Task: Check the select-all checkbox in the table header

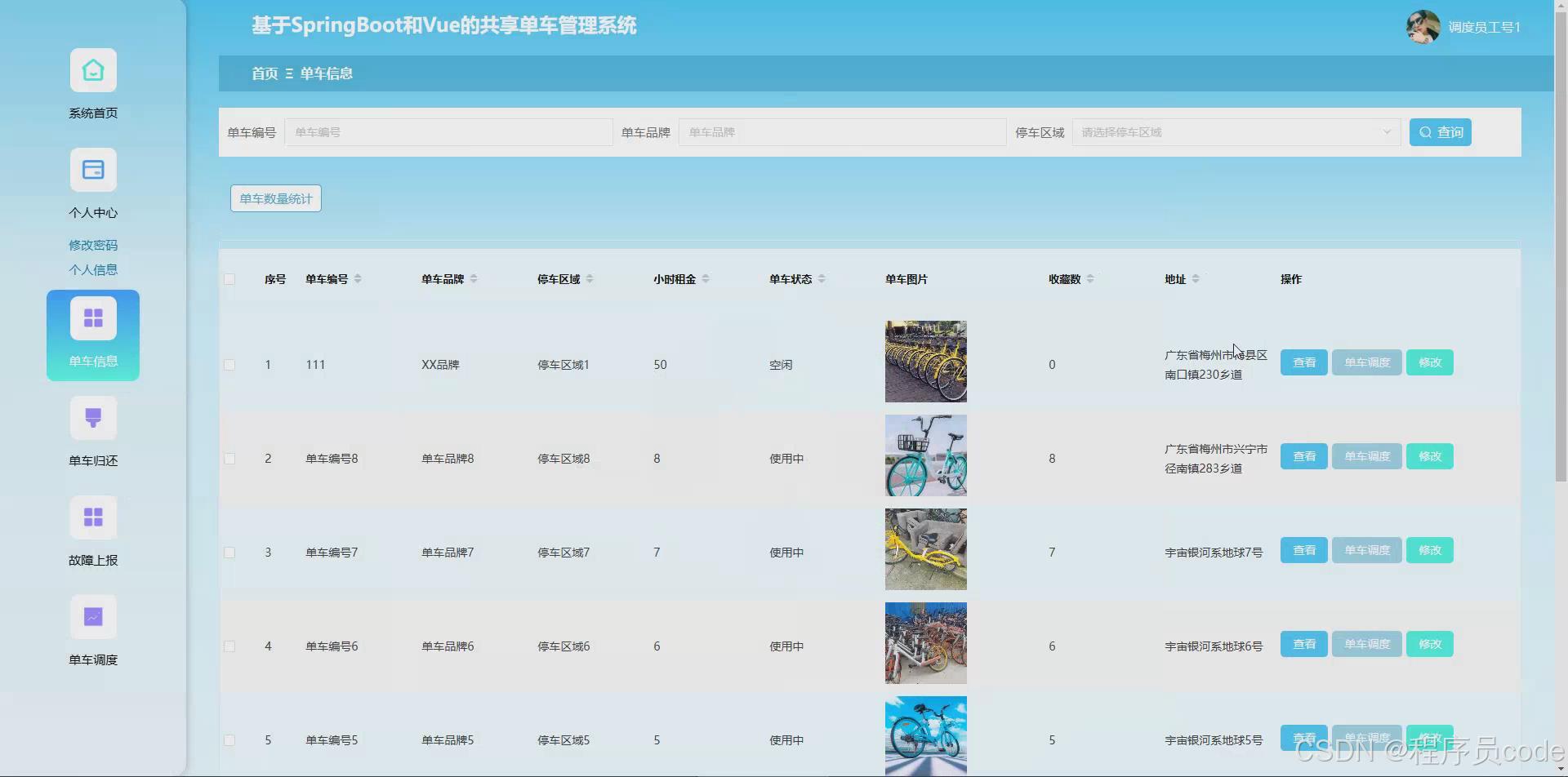Action: 229,278
